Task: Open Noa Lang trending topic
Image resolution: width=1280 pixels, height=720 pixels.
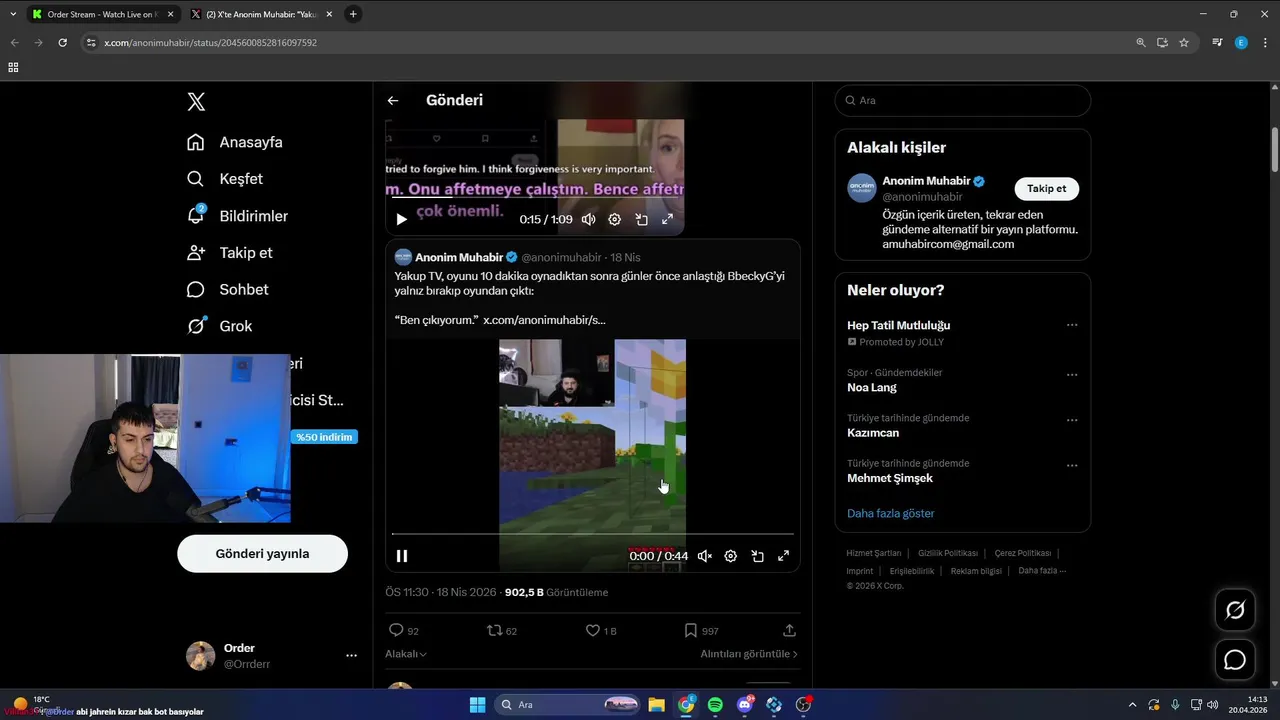Action: click(x=872, y=387)
